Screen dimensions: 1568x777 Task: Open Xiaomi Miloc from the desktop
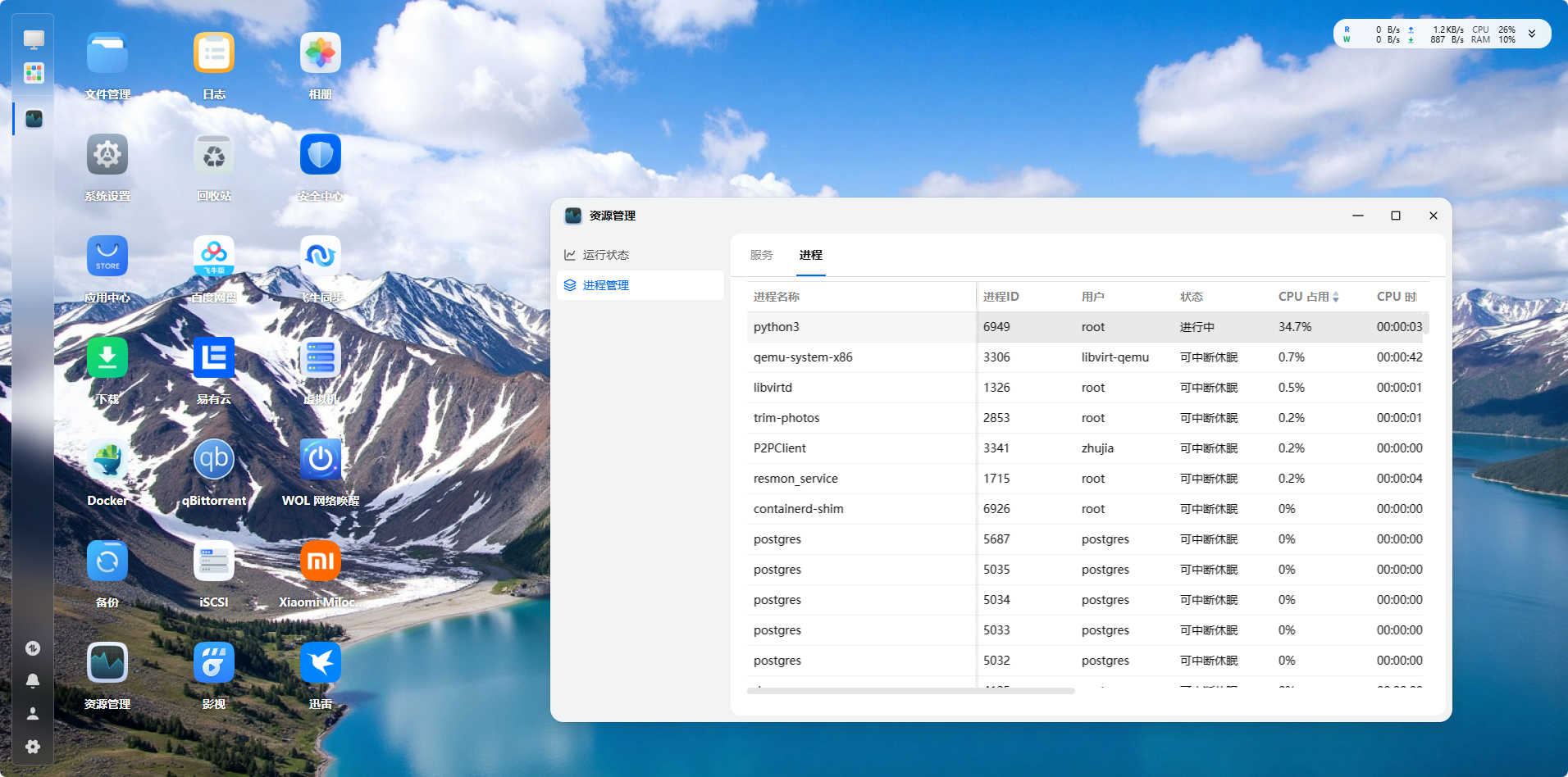(x=320, y=561)
